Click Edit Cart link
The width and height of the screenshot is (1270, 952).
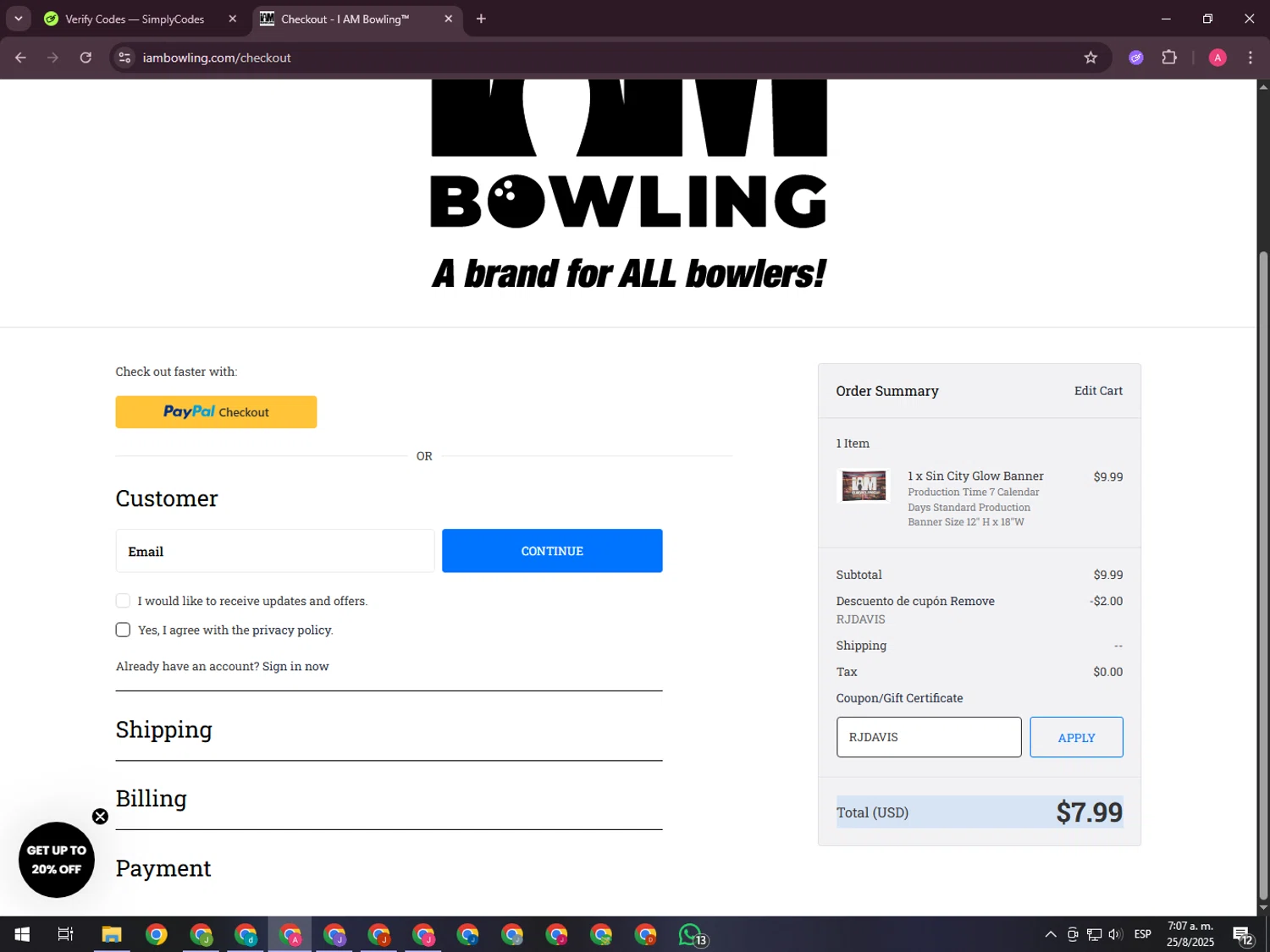click(x=1098, y=391)
